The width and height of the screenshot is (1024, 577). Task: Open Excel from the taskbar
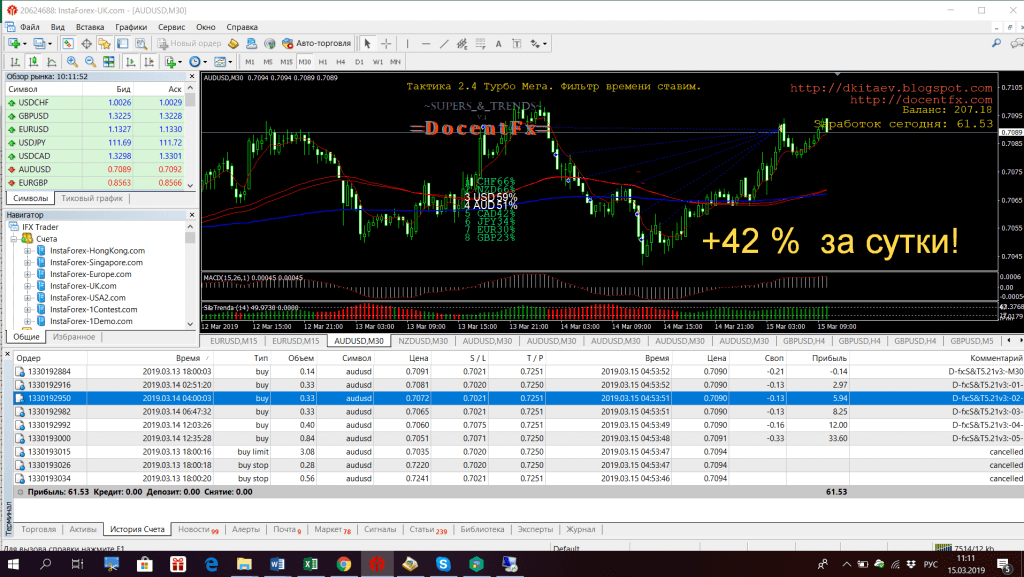coord(310,564)
